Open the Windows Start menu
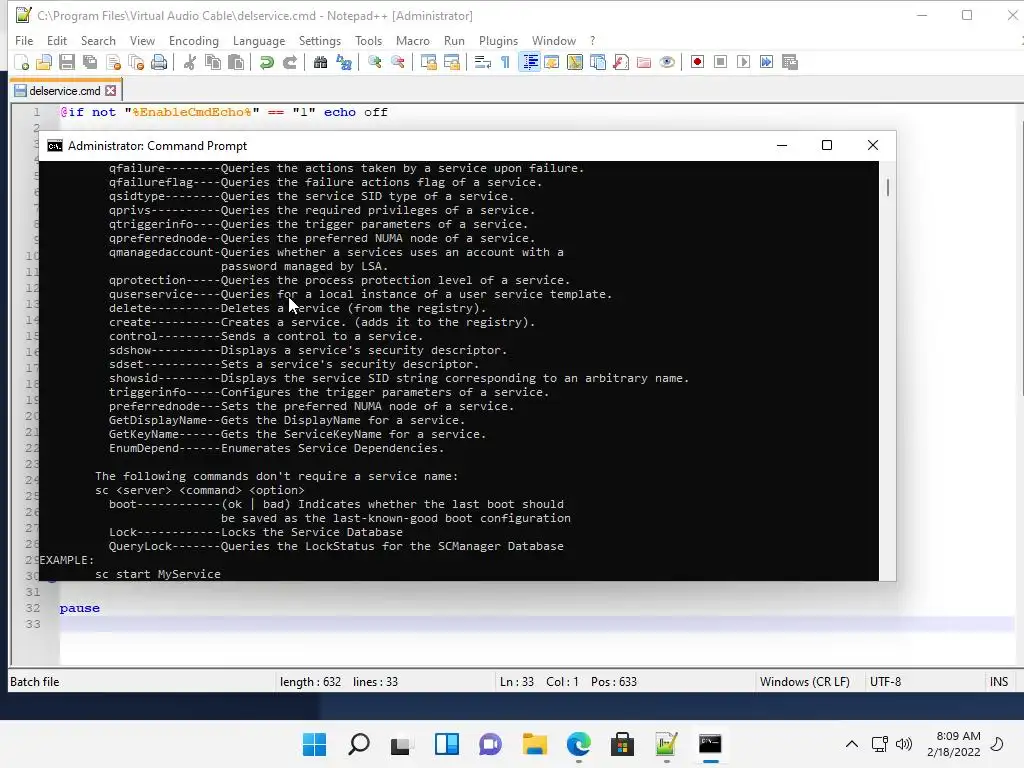1024x768 pixels. [x=314, y=744]
